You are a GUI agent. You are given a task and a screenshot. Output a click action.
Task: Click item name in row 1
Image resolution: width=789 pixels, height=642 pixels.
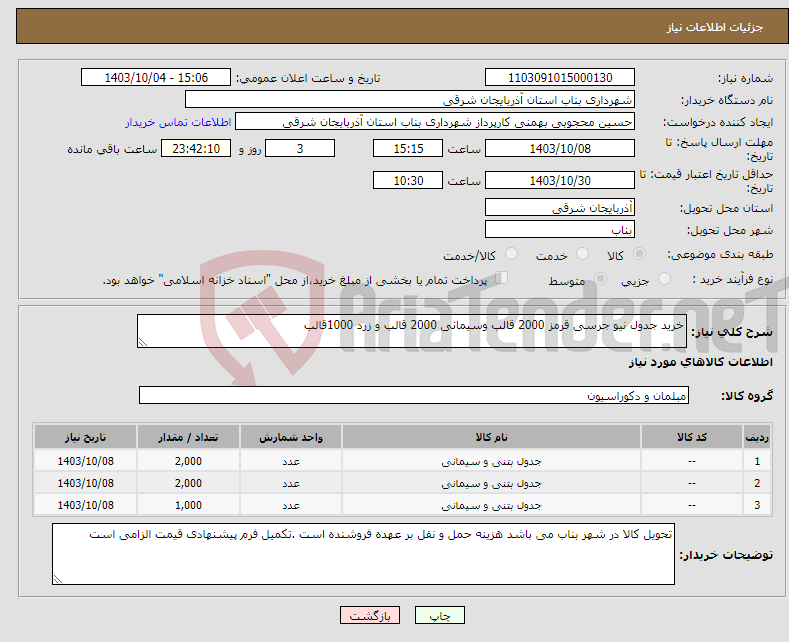(x=491, y=461)
